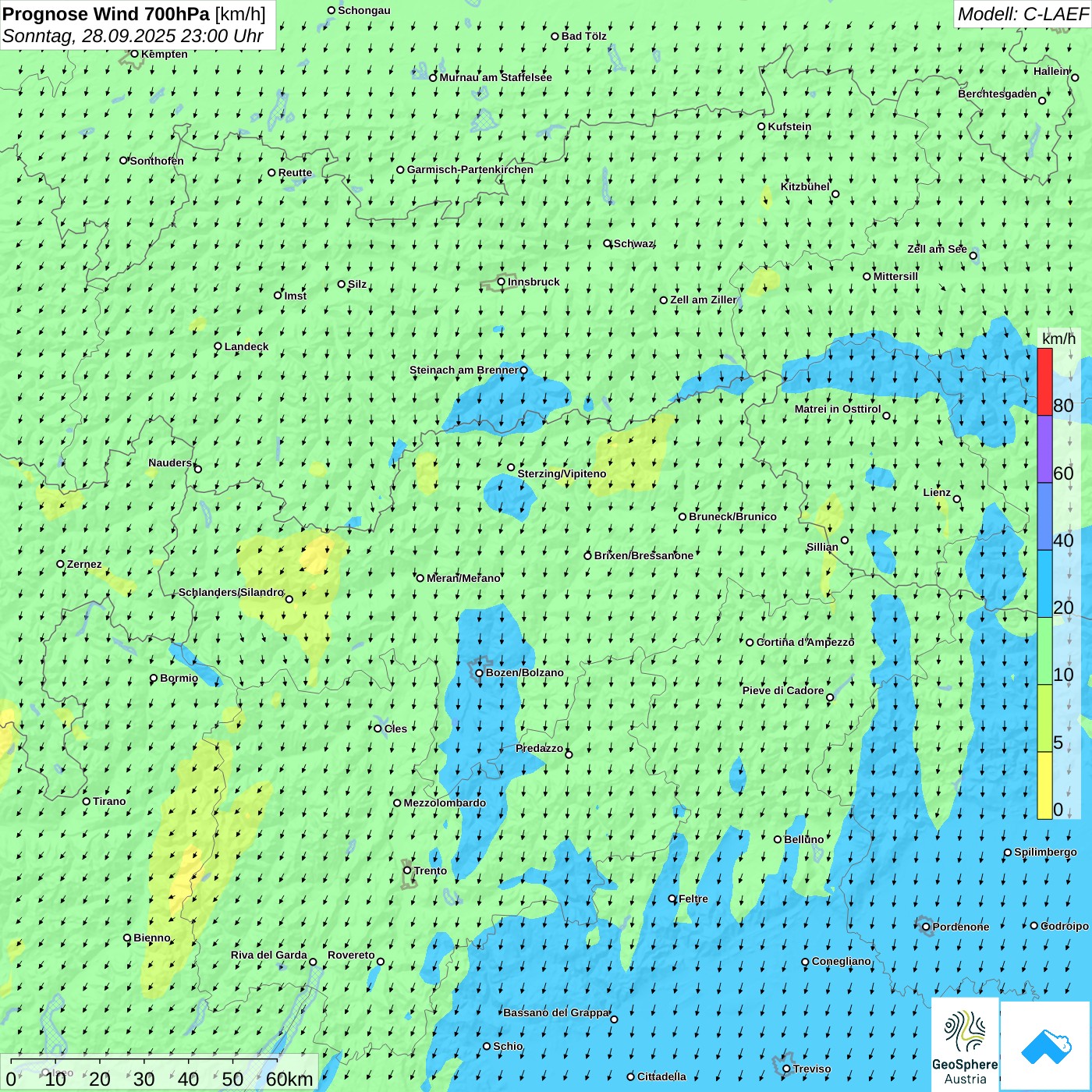1092x1092 pixels.
Task: Click the purple 60-80 legend swatch
Action: click(x=1044, y=449)
